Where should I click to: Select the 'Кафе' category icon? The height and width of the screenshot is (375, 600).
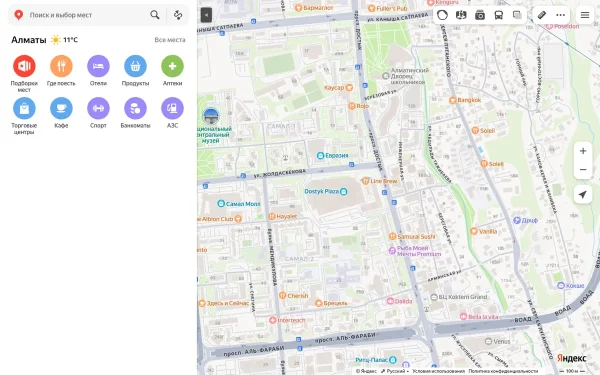61,108
